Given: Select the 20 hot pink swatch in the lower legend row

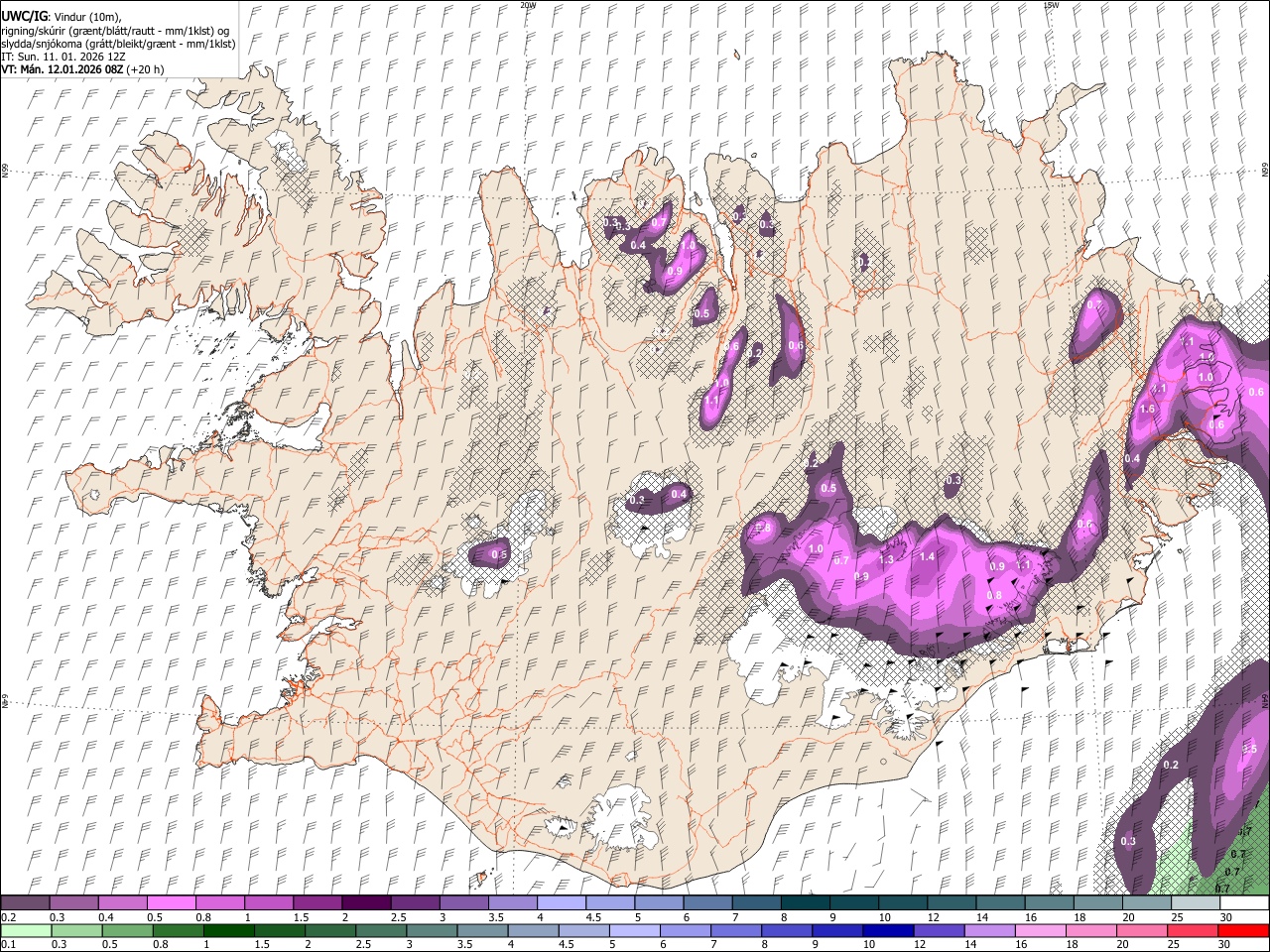Looking at the screenshot, I should pos(1140,930).
